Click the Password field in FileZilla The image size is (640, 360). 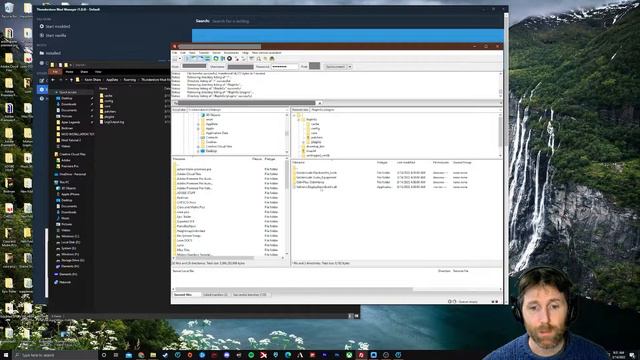point(285,66)
